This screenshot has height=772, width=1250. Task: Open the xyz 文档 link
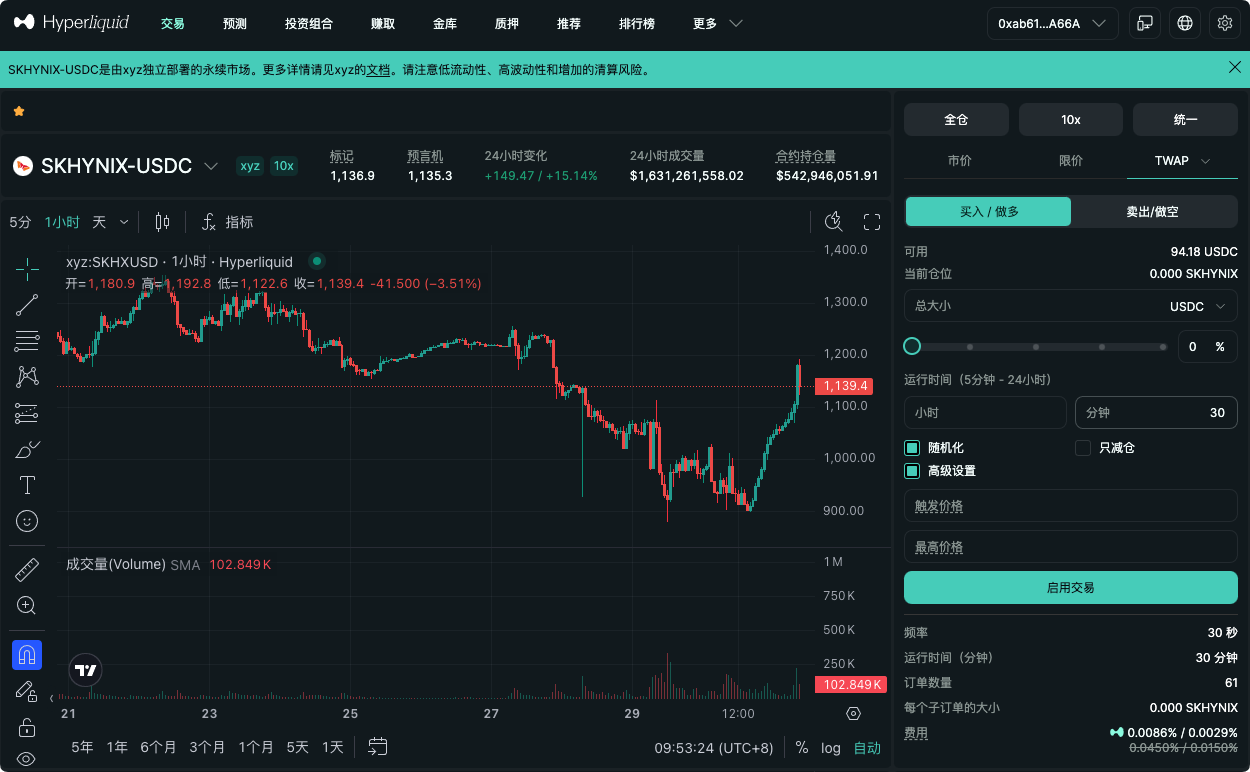pos(378,70)
